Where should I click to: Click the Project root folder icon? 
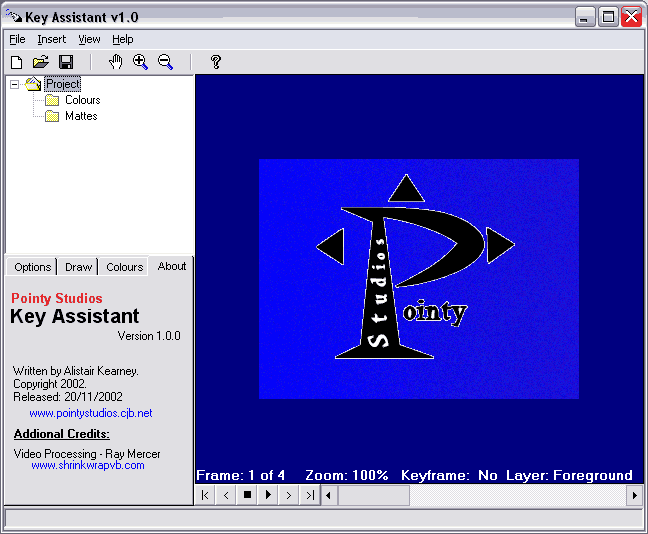tap(33, 84)
